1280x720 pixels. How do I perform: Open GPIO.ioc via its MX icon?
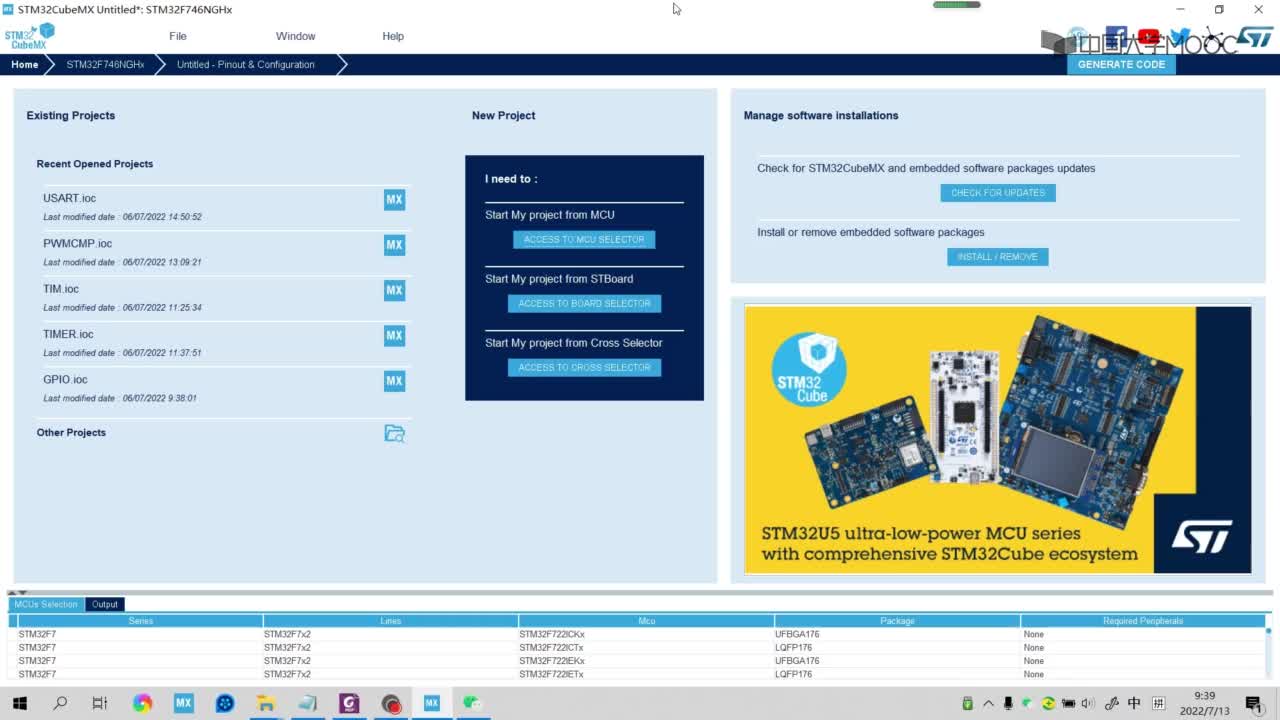(x=394, y=381)
